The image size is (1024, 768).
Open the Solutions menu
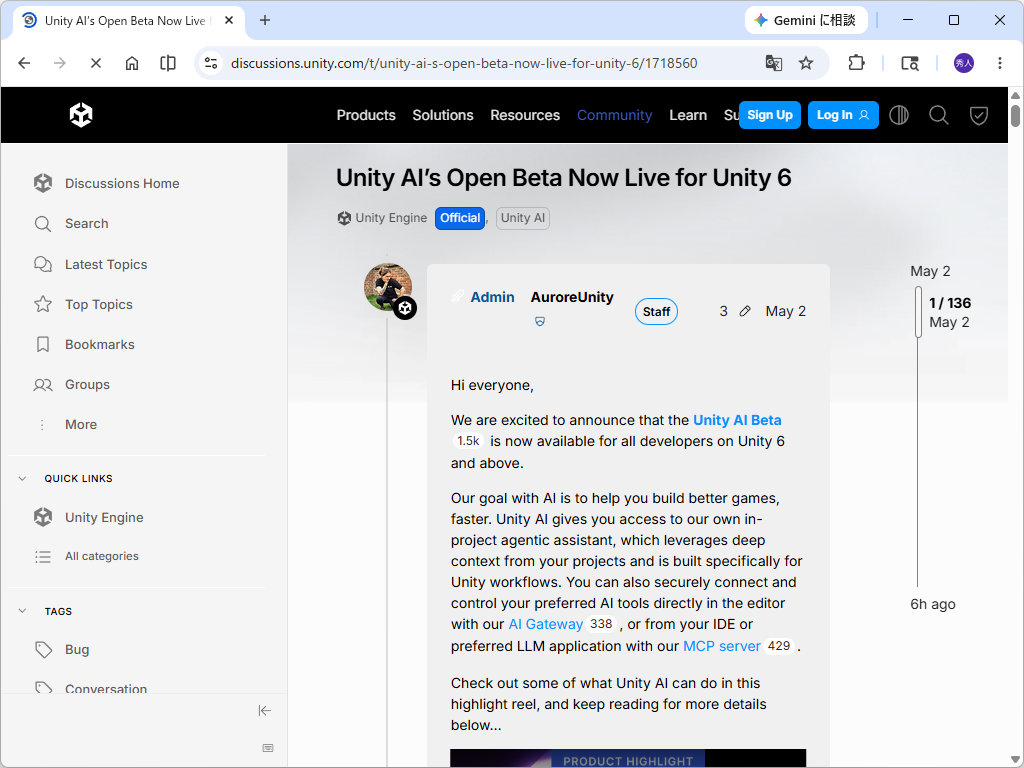click(x=443, y=115)
